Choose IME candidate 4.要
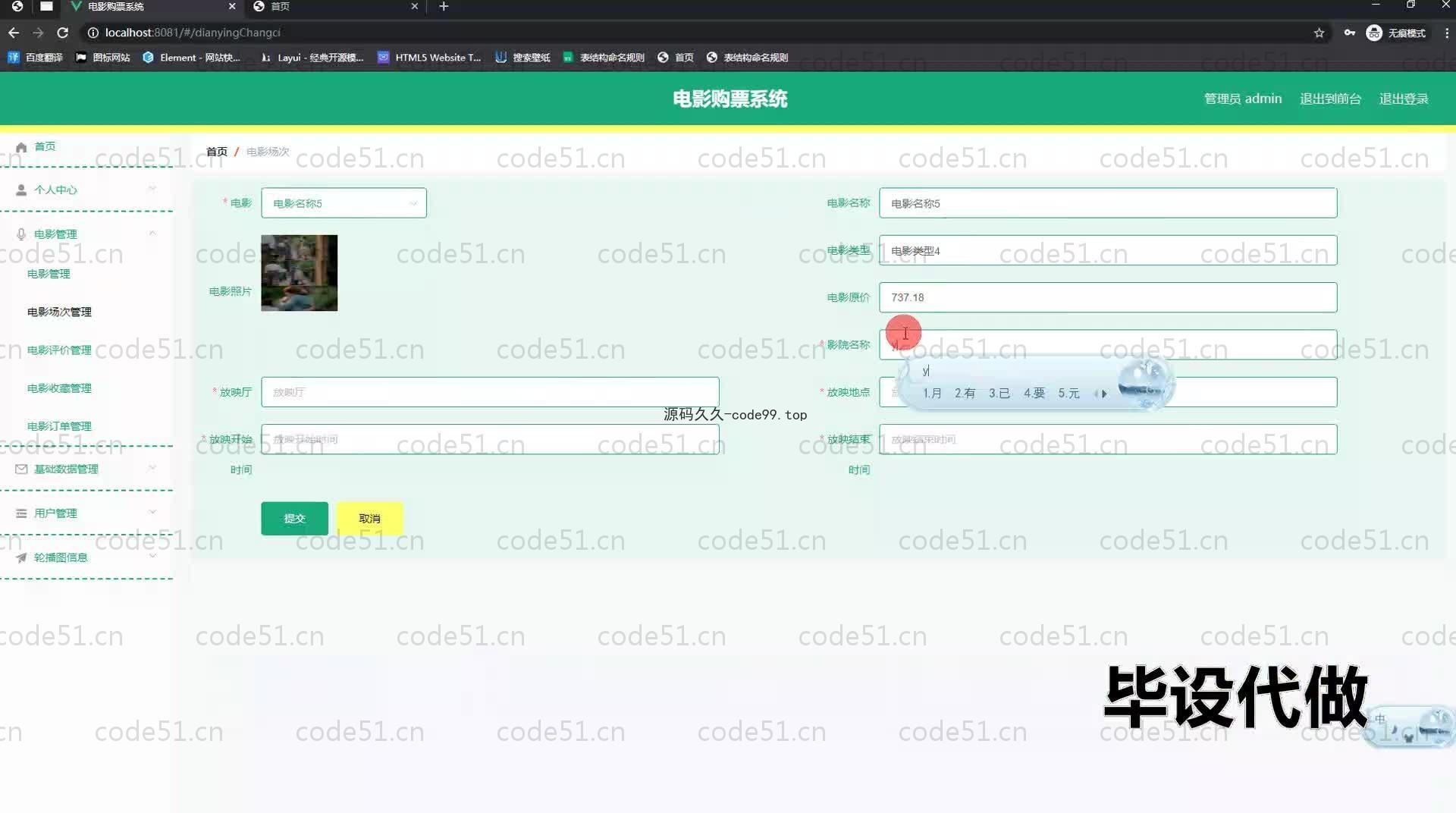This screenshot has width=1456, height=813. 1034,393
